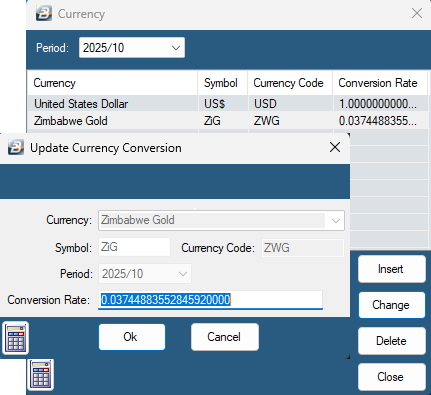Viewport: 431px width, 395px height.
Task: Open the disabled Currency combo box arrow
Action: pos(335,220)
